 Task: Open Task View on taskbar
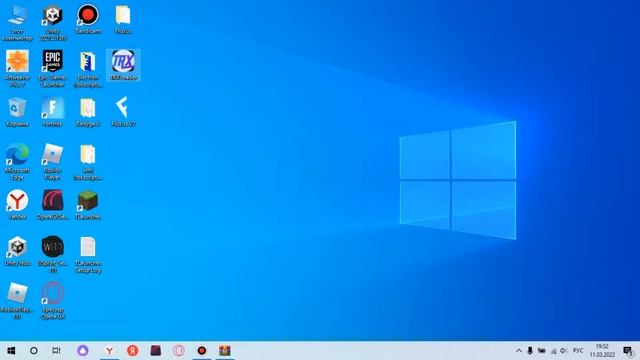pyautogui.click(x=56, y=351)
